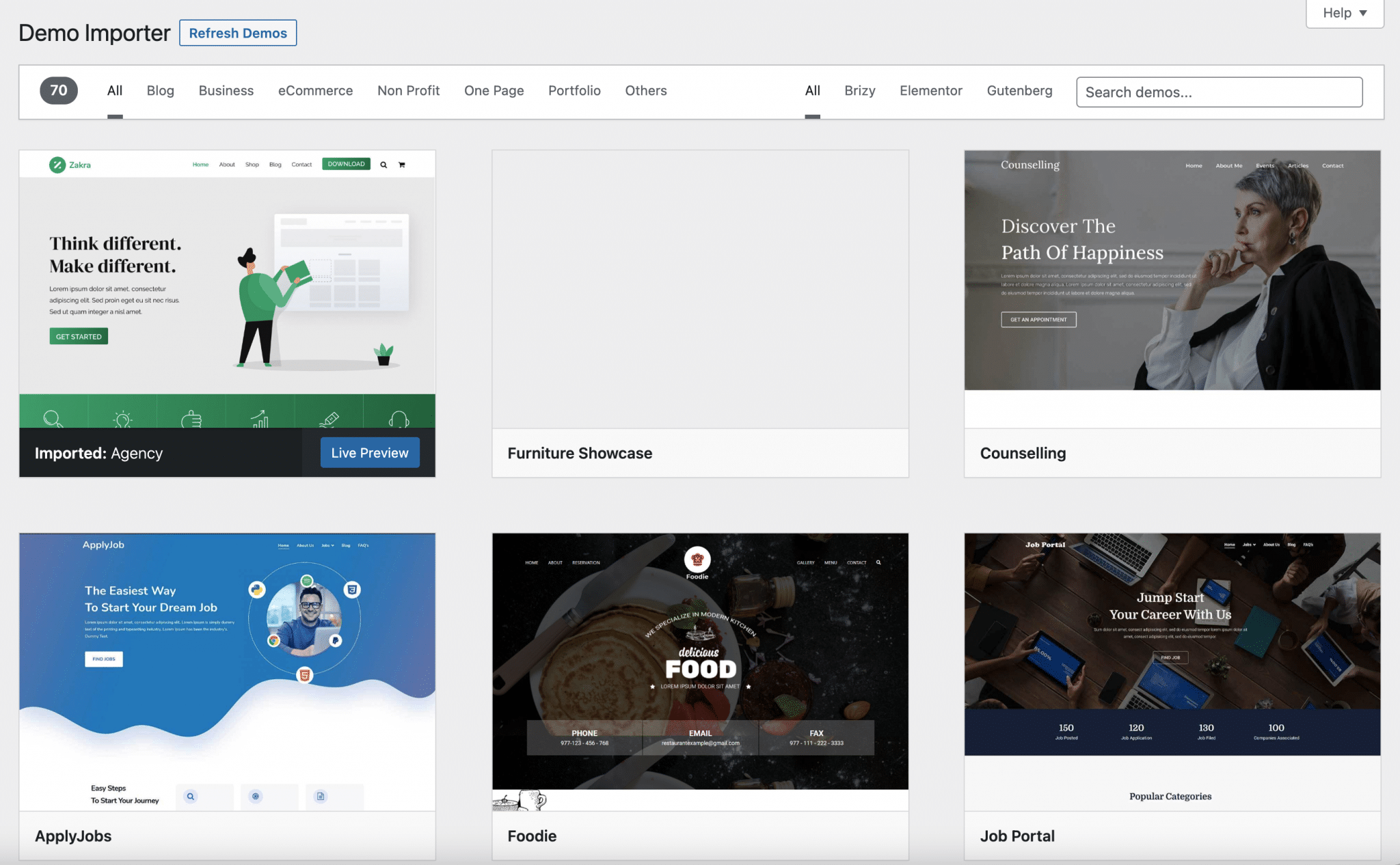The width and height of the screenshot is (1400, 865).
Task: Select the Blog category tab
Action: [x=160, y=91]
